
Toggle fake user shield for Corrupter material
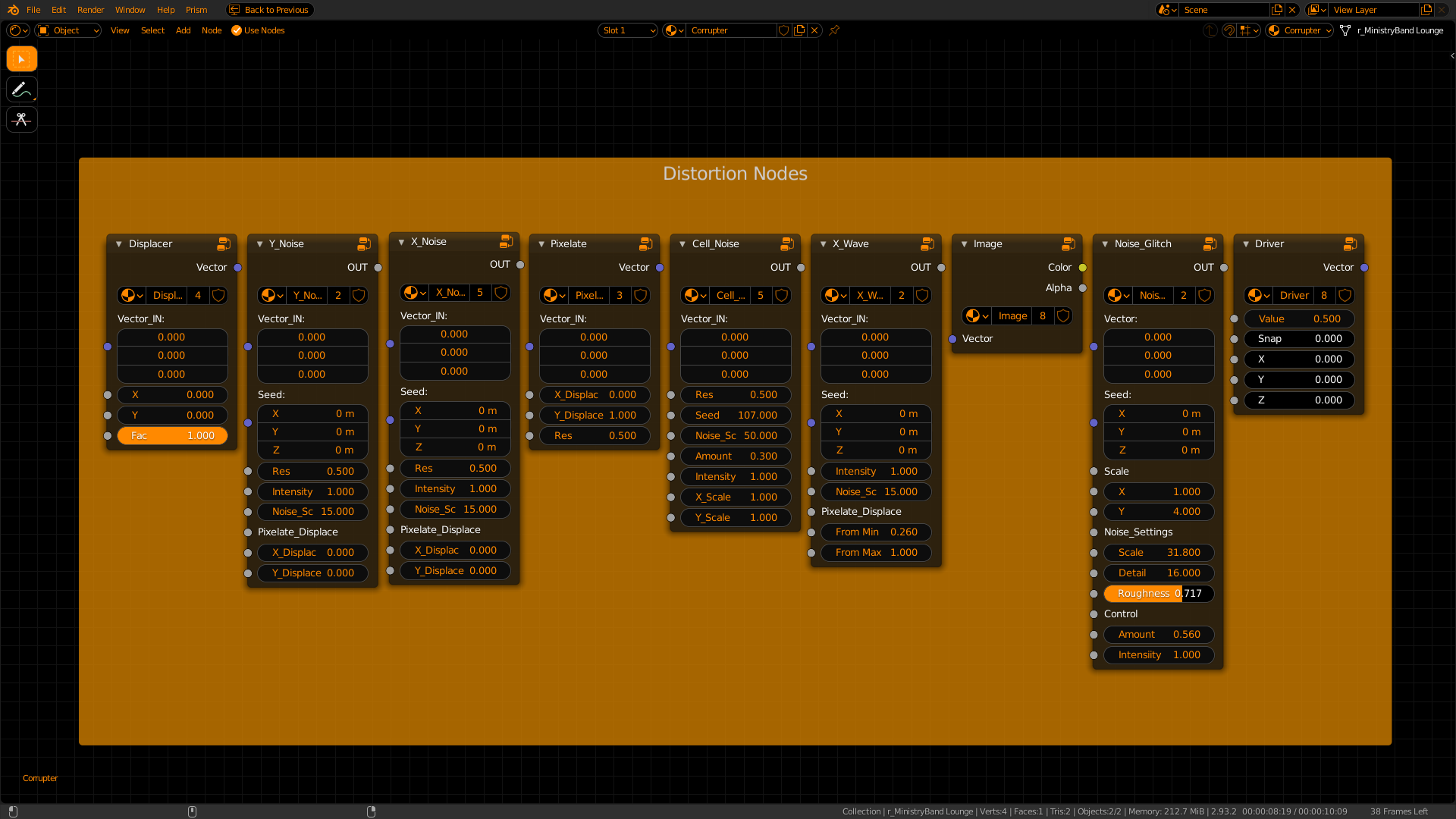point(784,30)
